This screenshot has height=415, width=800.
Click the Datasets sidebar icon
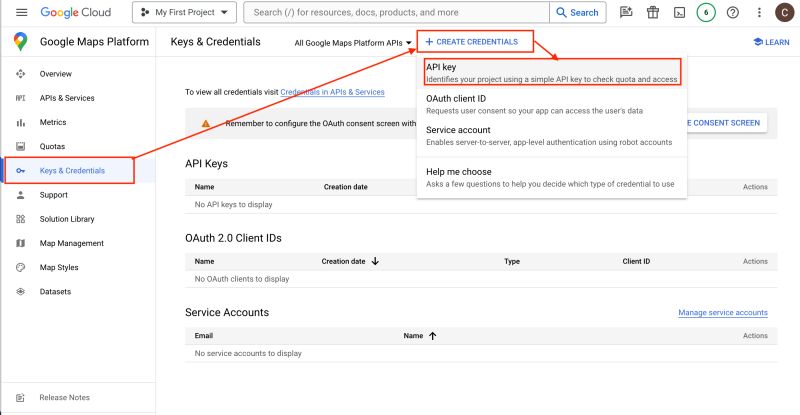(20, 291)
